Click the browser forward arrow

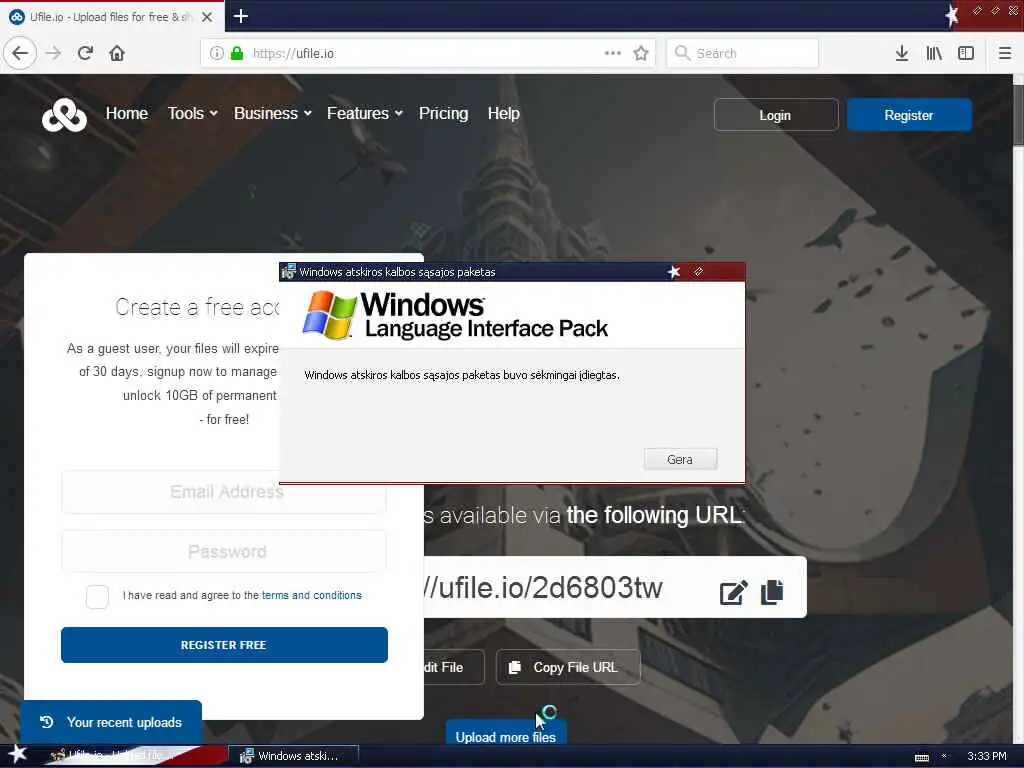click(54, 53)
